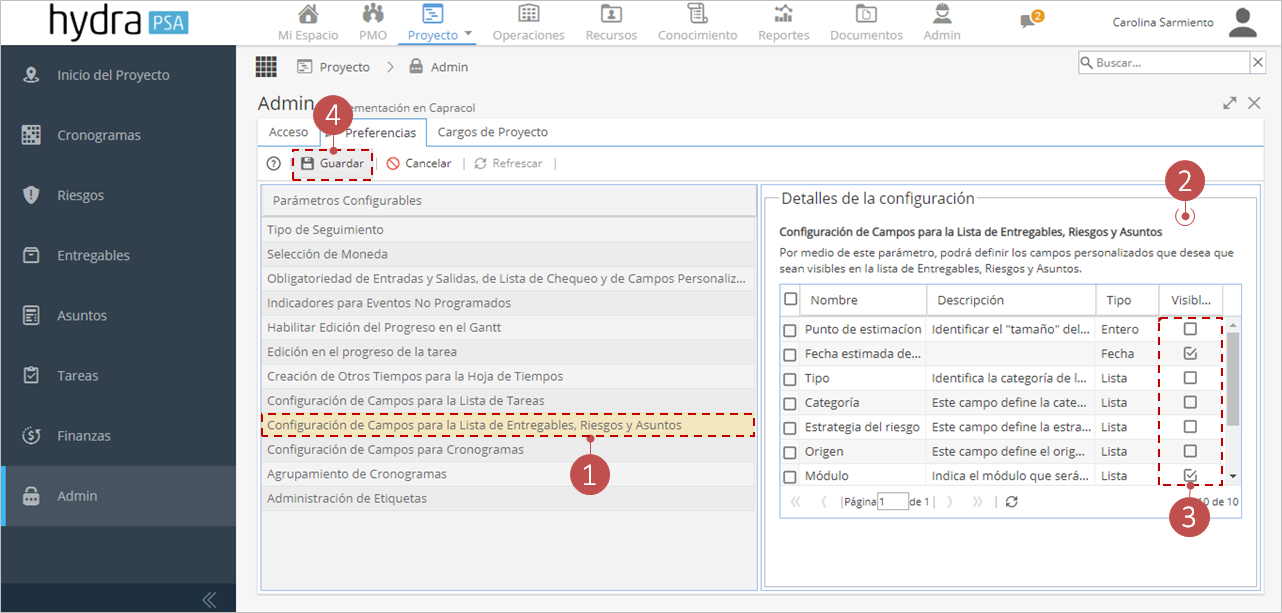The height and width of the screenshot is (613, 1282).
Task: Collapse the left sidebar
Action: pos(209,600)
